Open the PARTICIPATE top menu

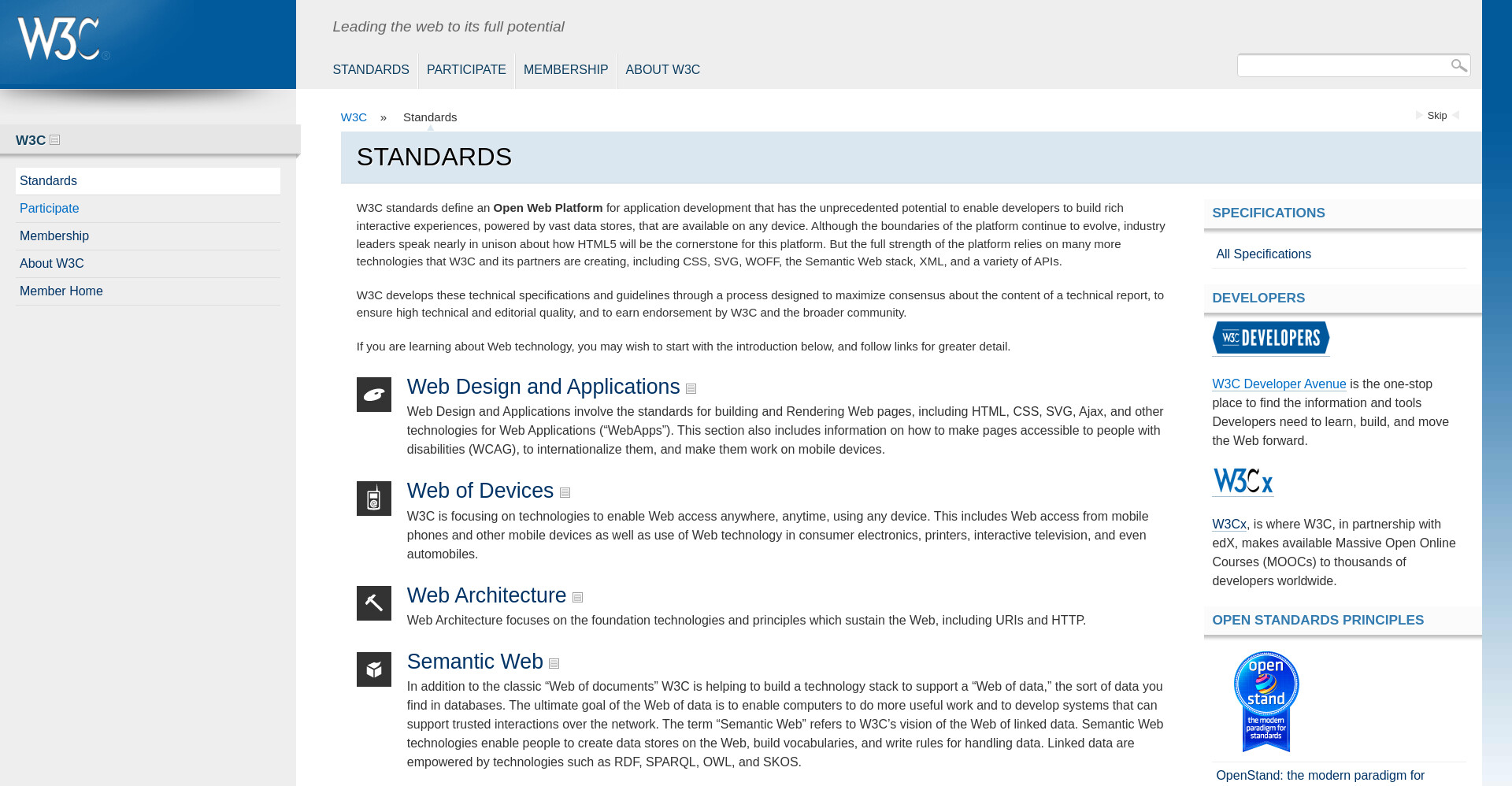(x=466, y=70)
